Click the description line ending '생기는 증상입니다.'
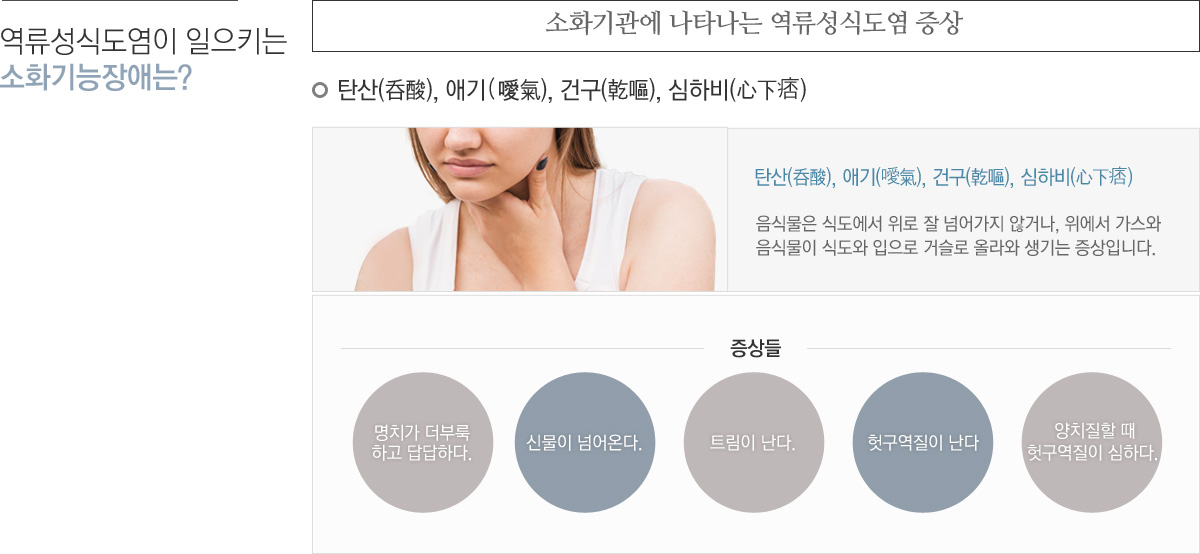This screenshot has height=554, width=1200. tap(955, 246)
